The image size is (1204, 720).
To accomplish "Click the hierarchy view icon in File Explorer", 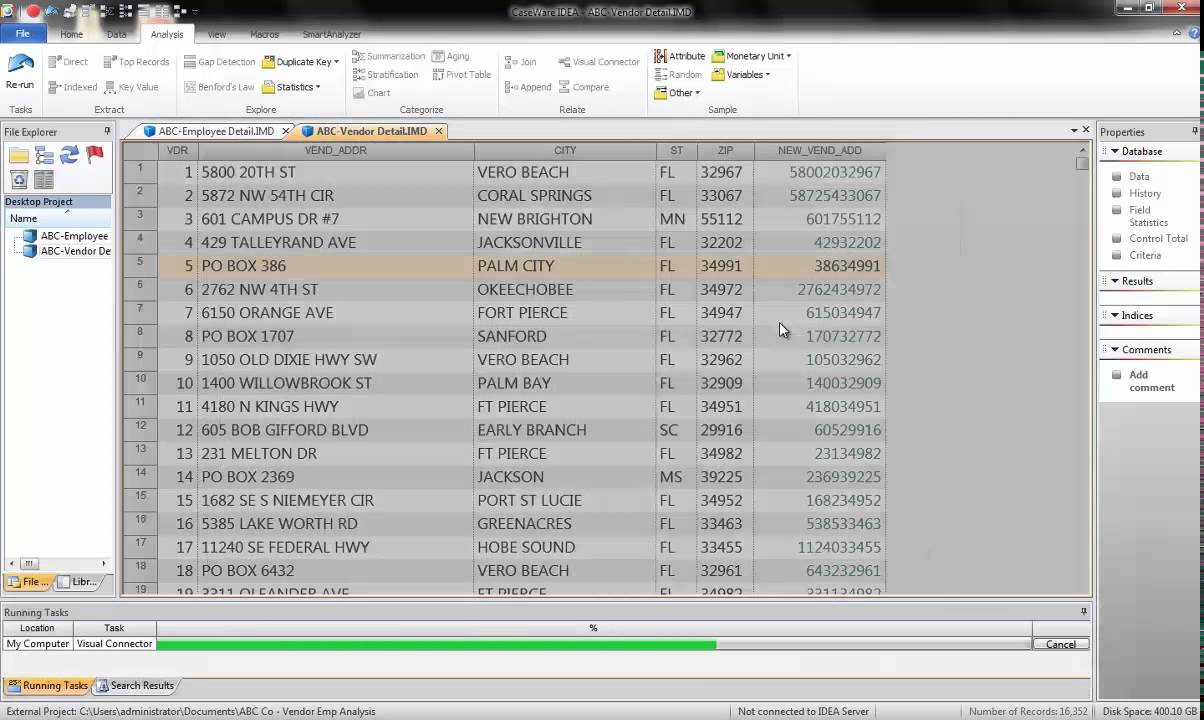I will [44, 155].
